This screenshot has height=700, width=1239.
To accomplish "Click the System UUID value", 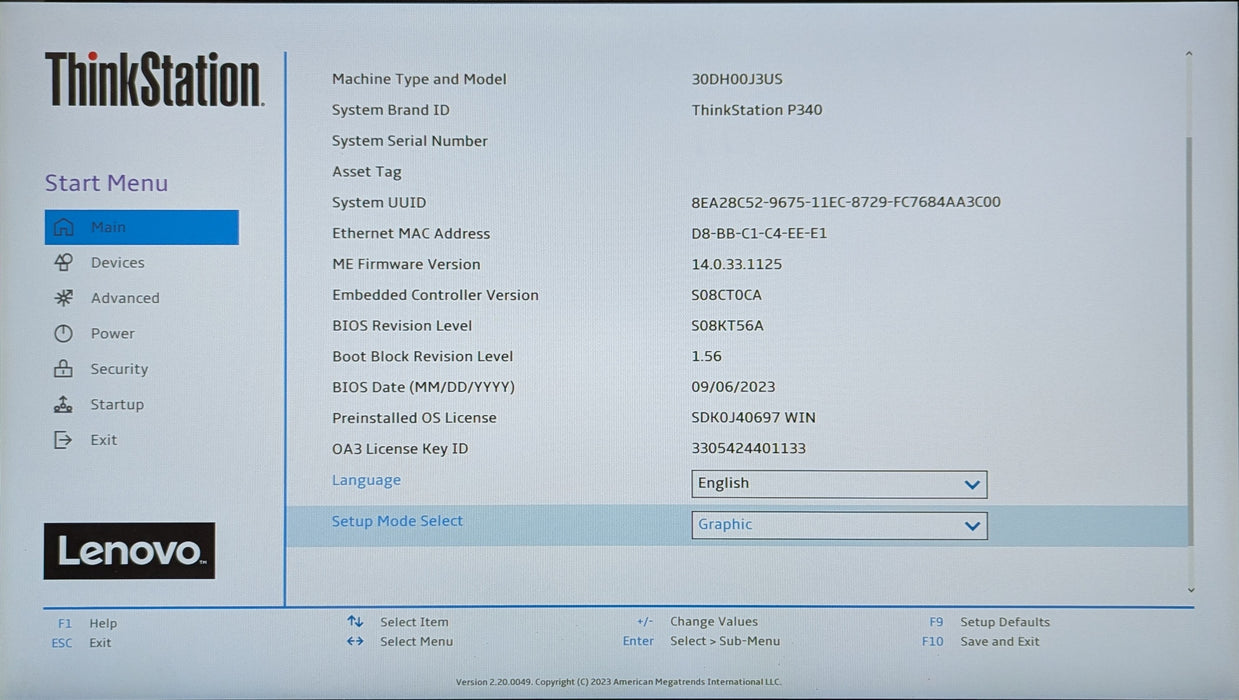I will [x=846, y=202].
